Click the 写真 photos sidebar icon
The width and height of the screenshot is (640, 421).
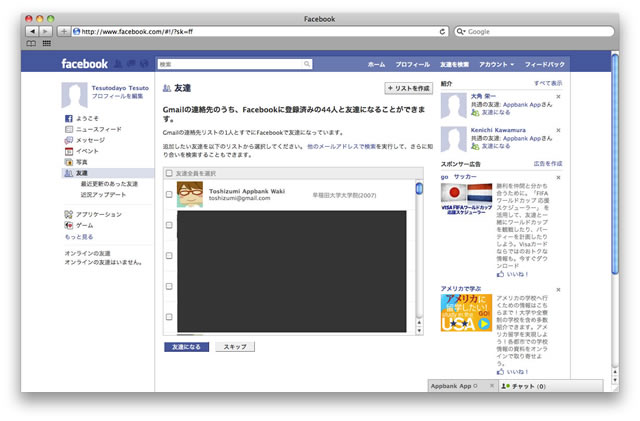click(x=69, y=162)
